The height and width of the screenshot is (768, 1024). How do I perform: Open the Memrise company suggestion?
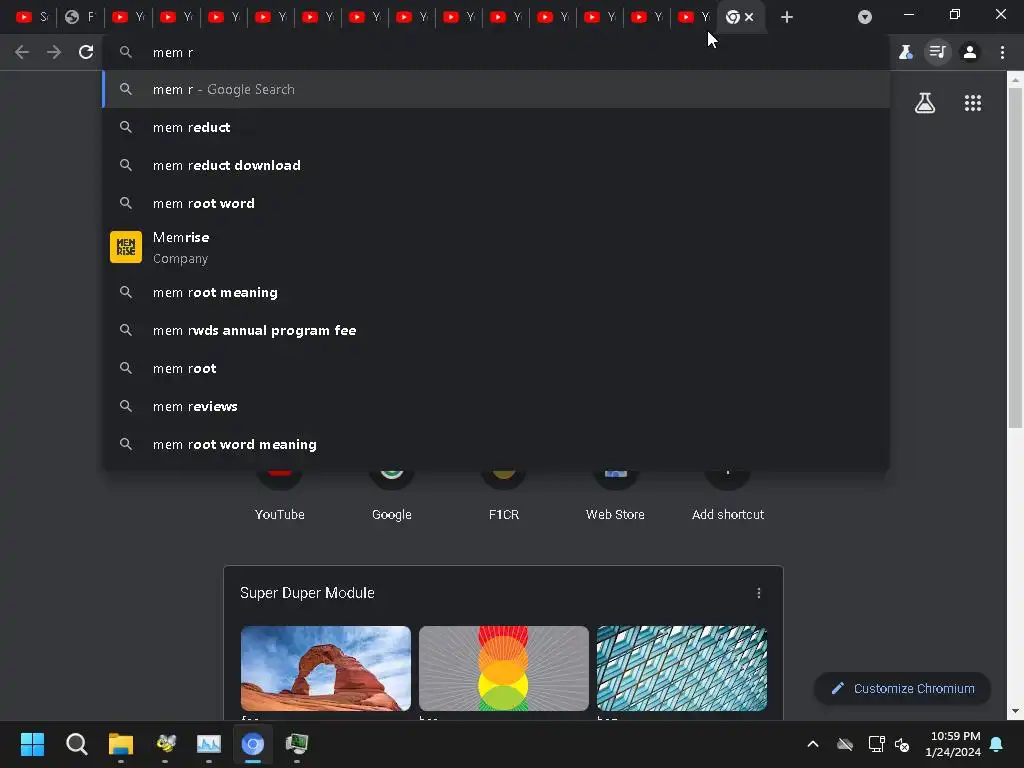496,248
